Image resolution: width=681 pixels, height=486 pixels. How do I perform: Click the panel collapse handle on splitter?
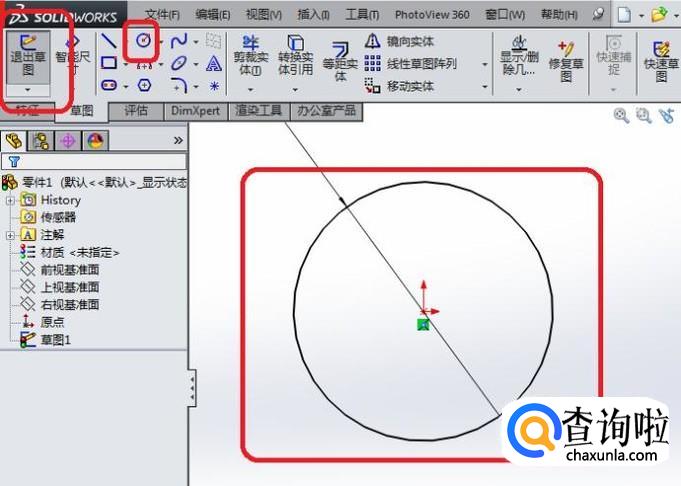point(192,388)
